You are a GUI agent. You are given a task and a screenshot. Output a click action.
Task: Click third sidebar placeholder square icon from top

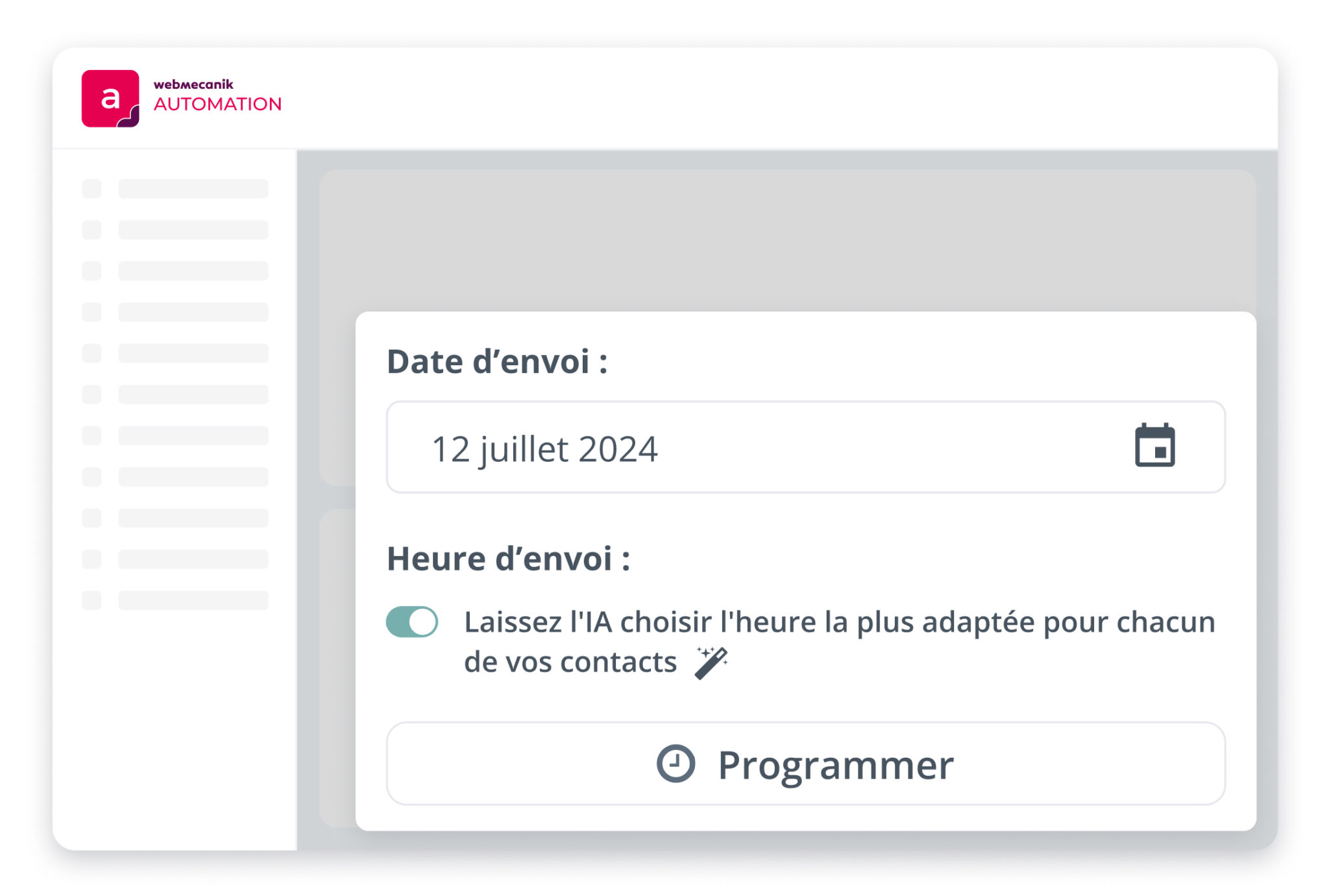(91, 271)
